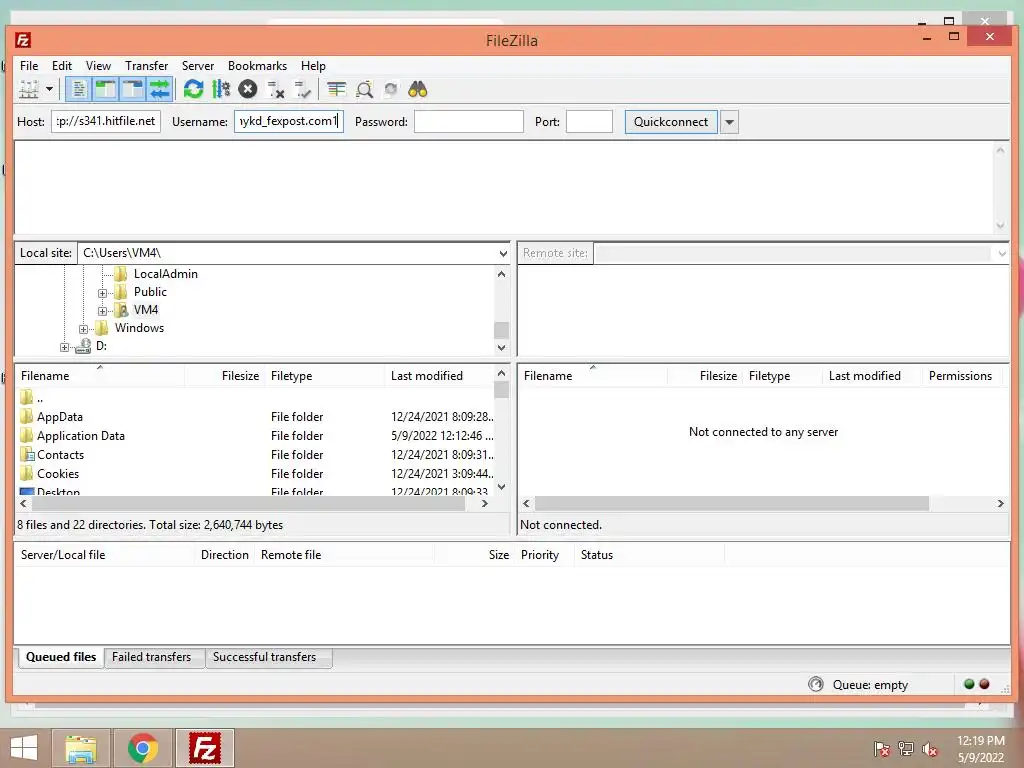
Task: Open File Explorer from the taskbar
Action: (81, 748)
